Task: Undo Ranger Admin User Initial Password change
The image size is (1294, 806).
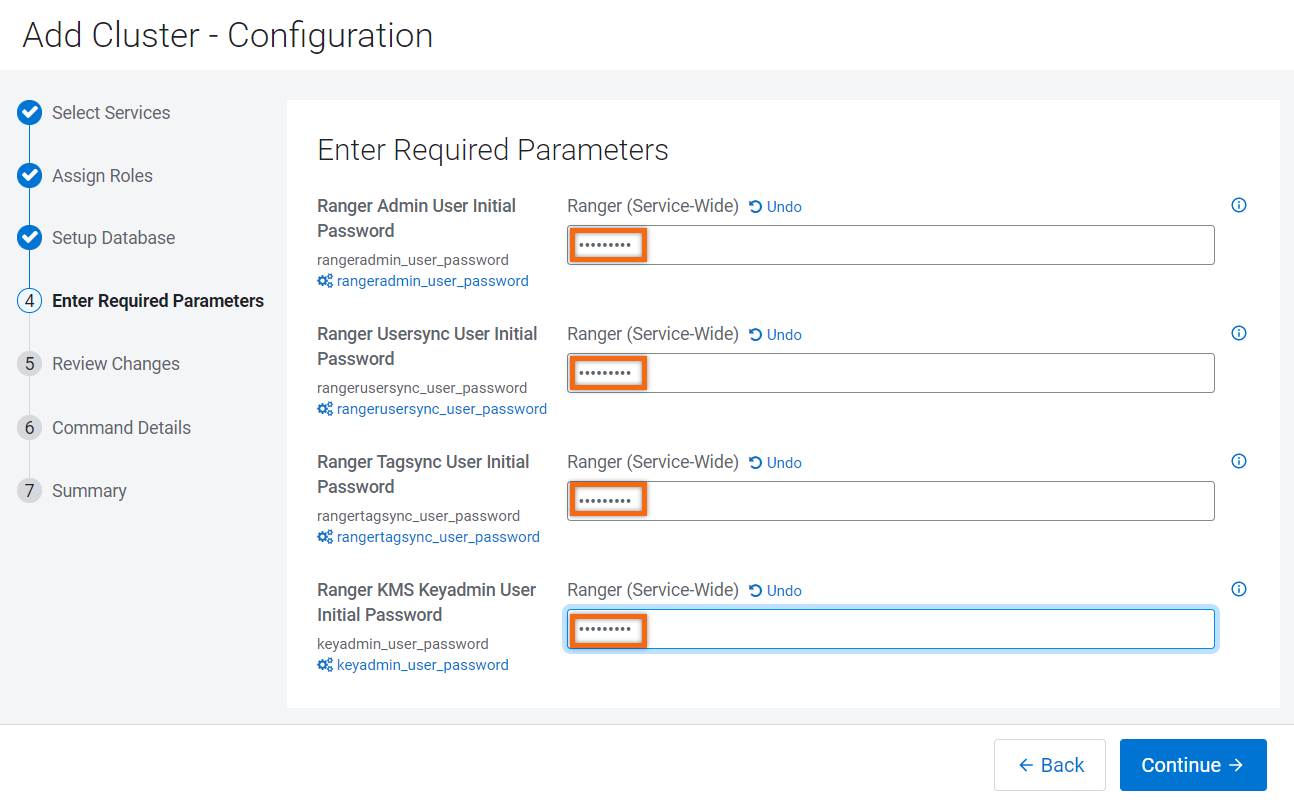Action: click(775, 207)
